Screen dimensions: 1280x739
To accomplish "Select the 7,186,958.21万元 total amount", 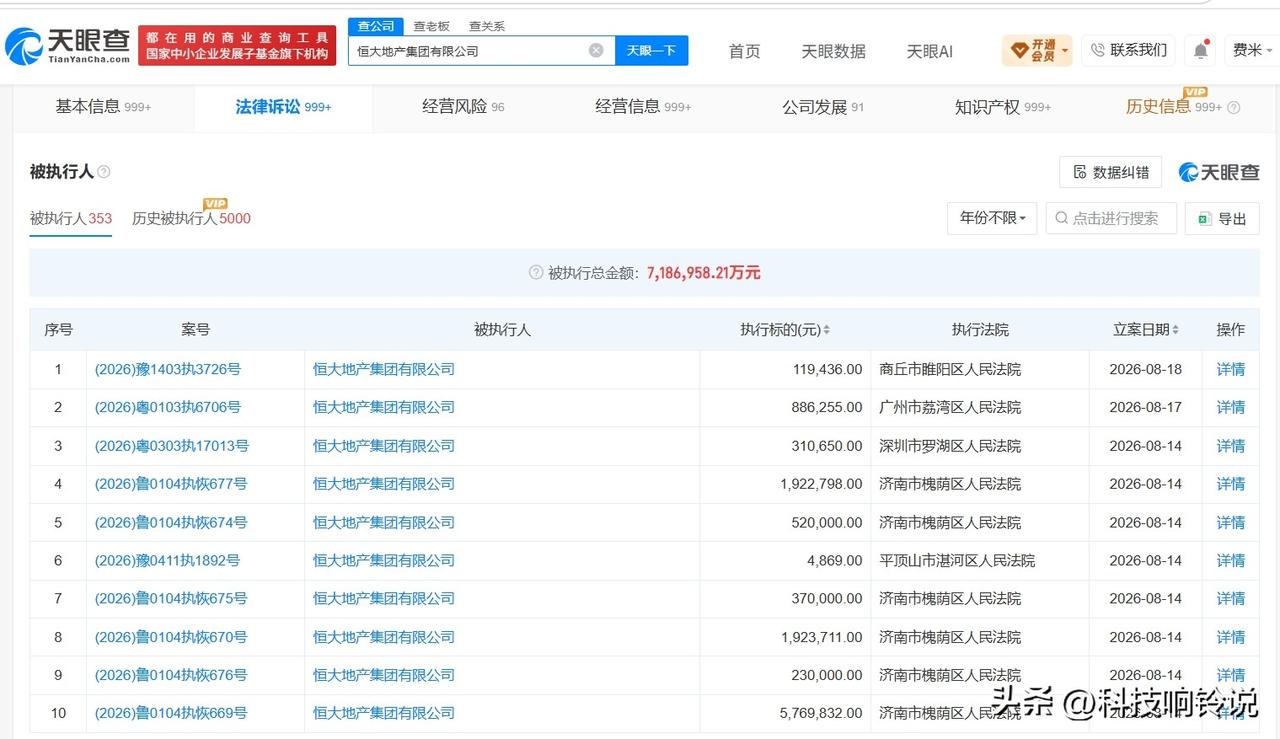I will (x=704, y=273).
